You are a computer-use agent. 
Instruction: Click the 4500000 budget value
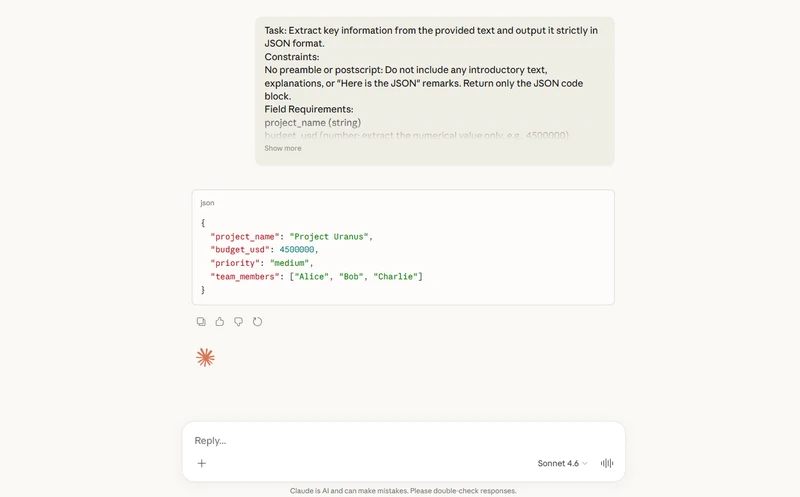(296, 250)
